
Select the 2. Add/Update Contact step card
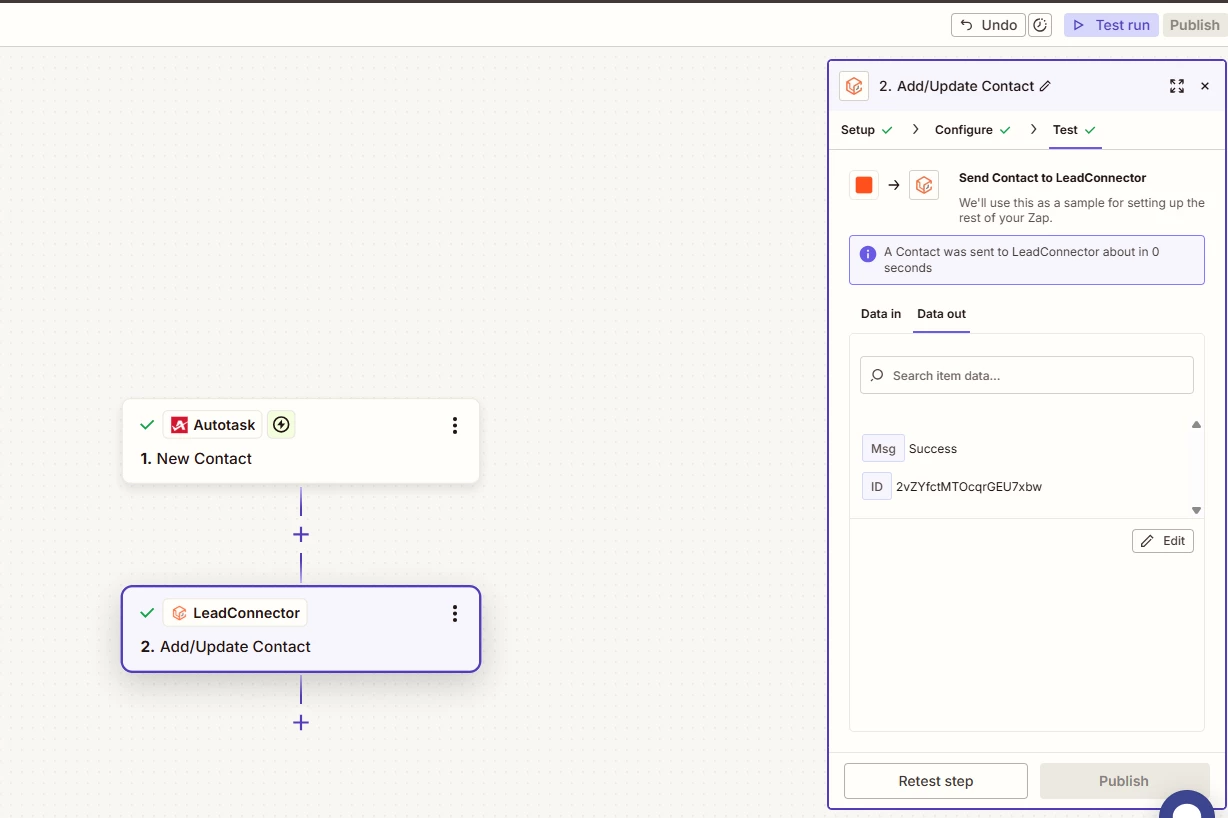point(301,629)
